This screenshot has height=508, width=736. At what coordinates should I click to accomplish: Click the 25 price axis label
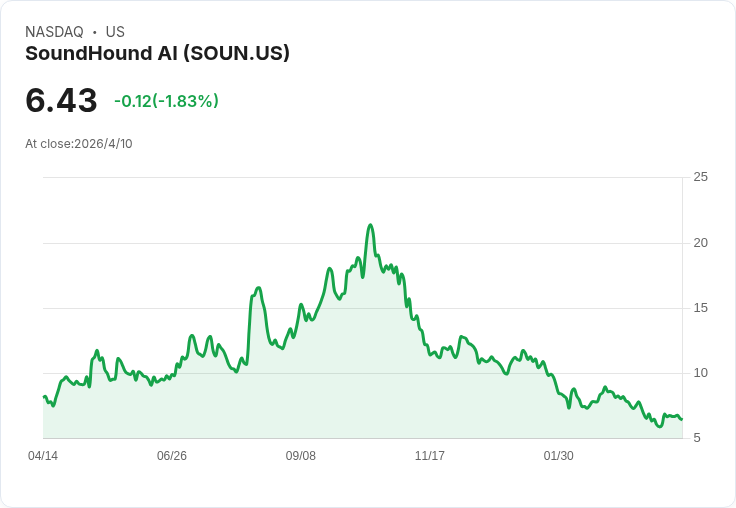[x=700, y=177]
